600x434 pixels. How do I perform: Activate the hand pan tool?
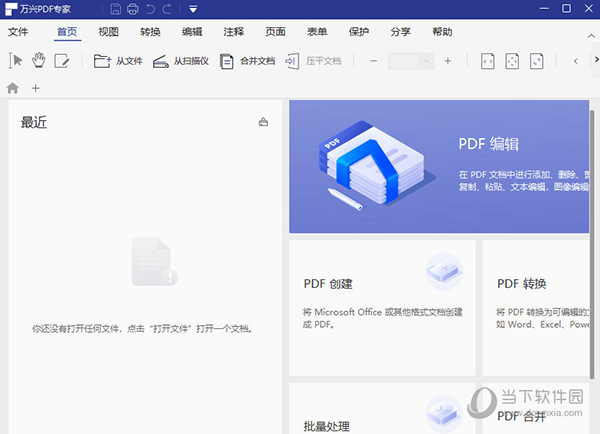(38, 60)
